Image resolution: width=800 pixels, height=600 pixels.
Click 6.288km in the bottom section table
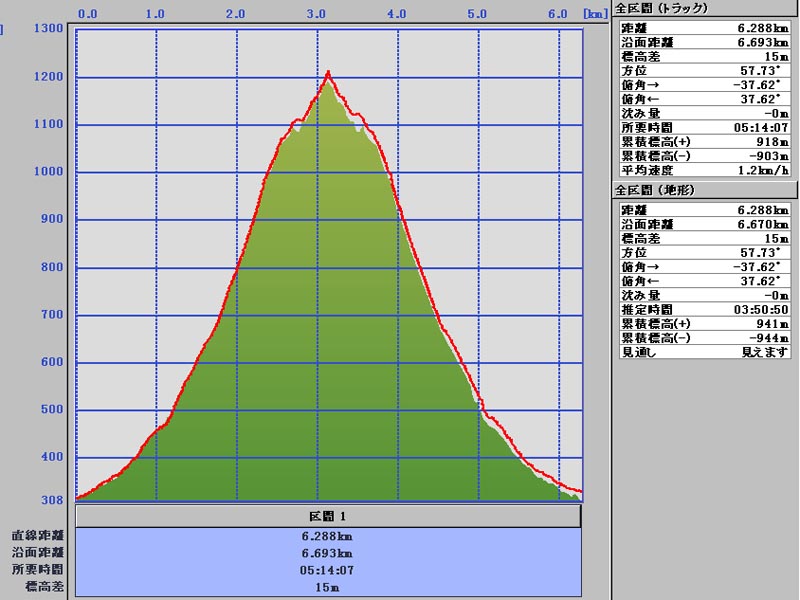(328, 536)
